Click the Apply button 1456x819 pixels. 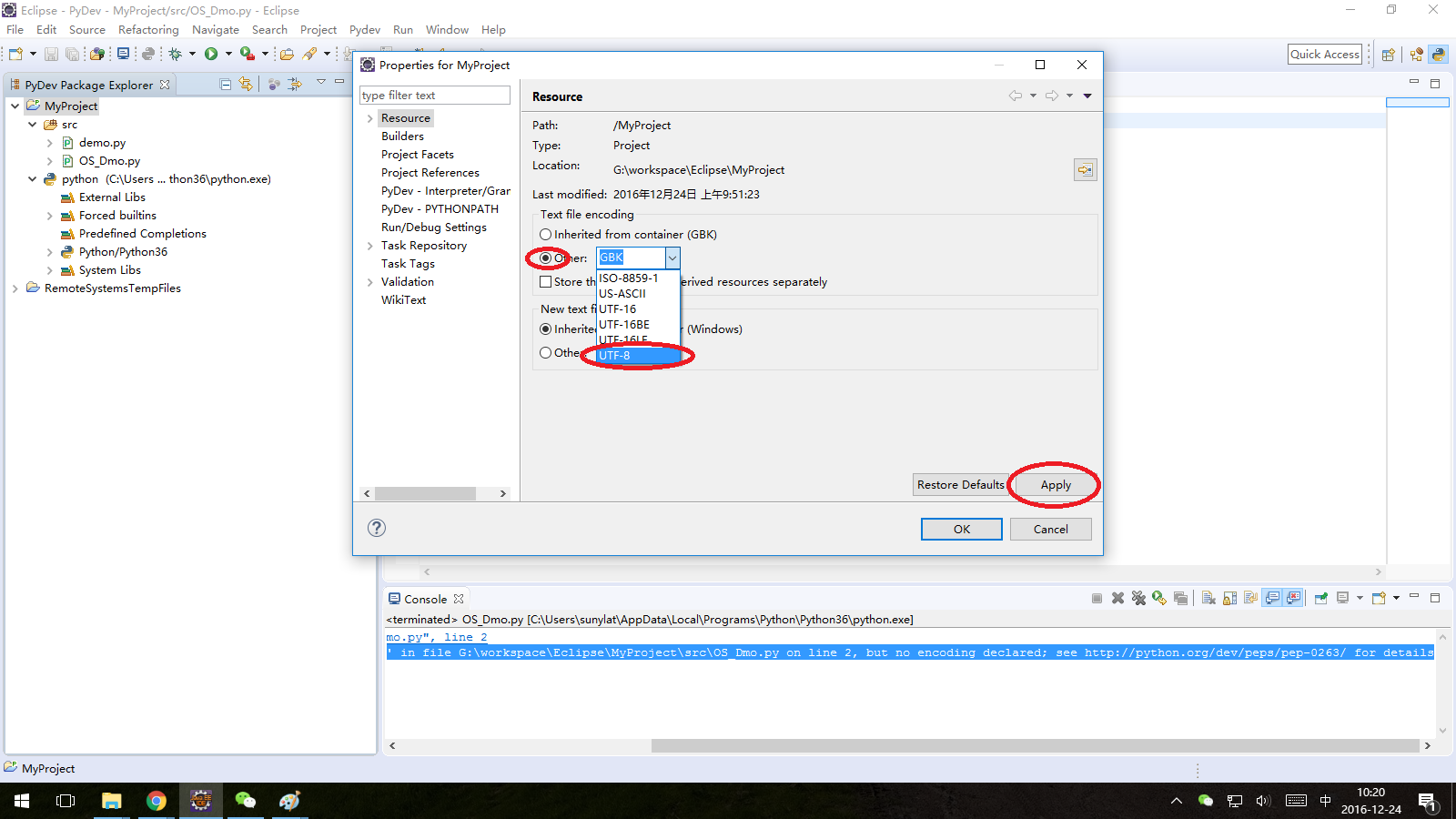(x=1056, y=485)
